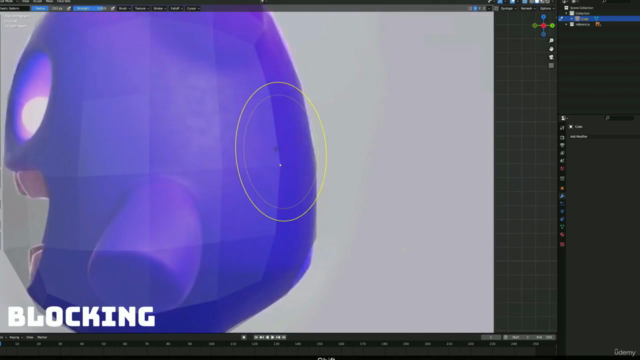Click the timeline Start frame field
Image resolution: width=640 pixels, height=360 pixels.
[x=521, y=337]
